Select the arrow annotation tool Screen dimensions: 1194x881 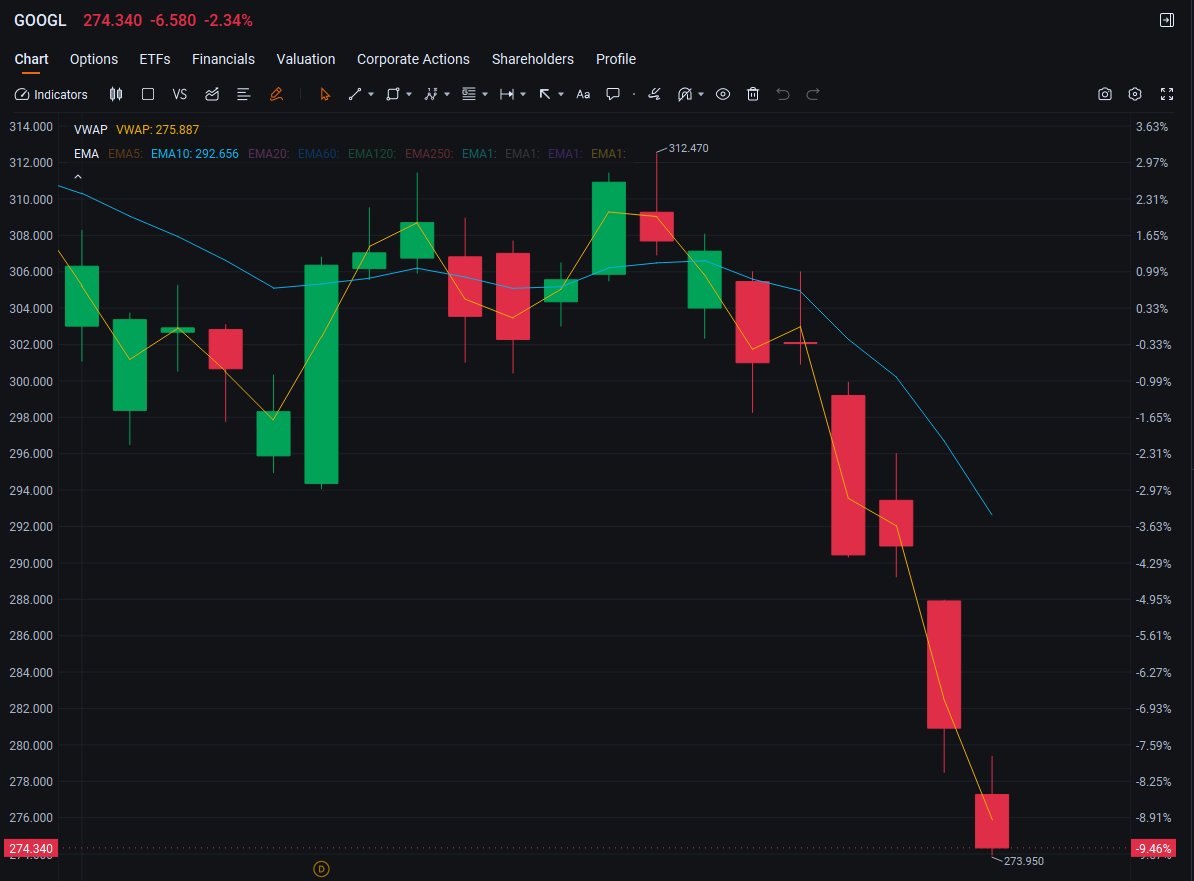tap(544, 94)
